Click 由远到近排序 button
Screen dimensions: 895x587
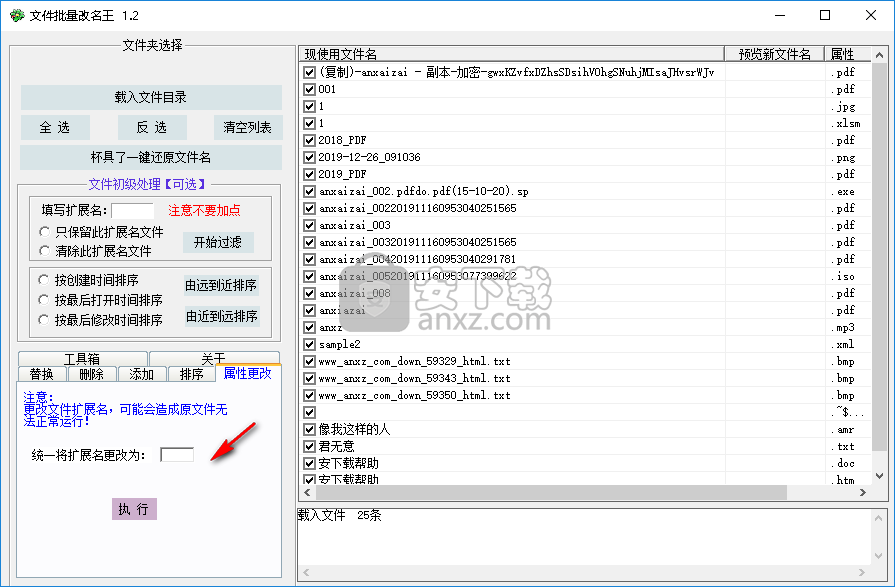tap(221, 285)
